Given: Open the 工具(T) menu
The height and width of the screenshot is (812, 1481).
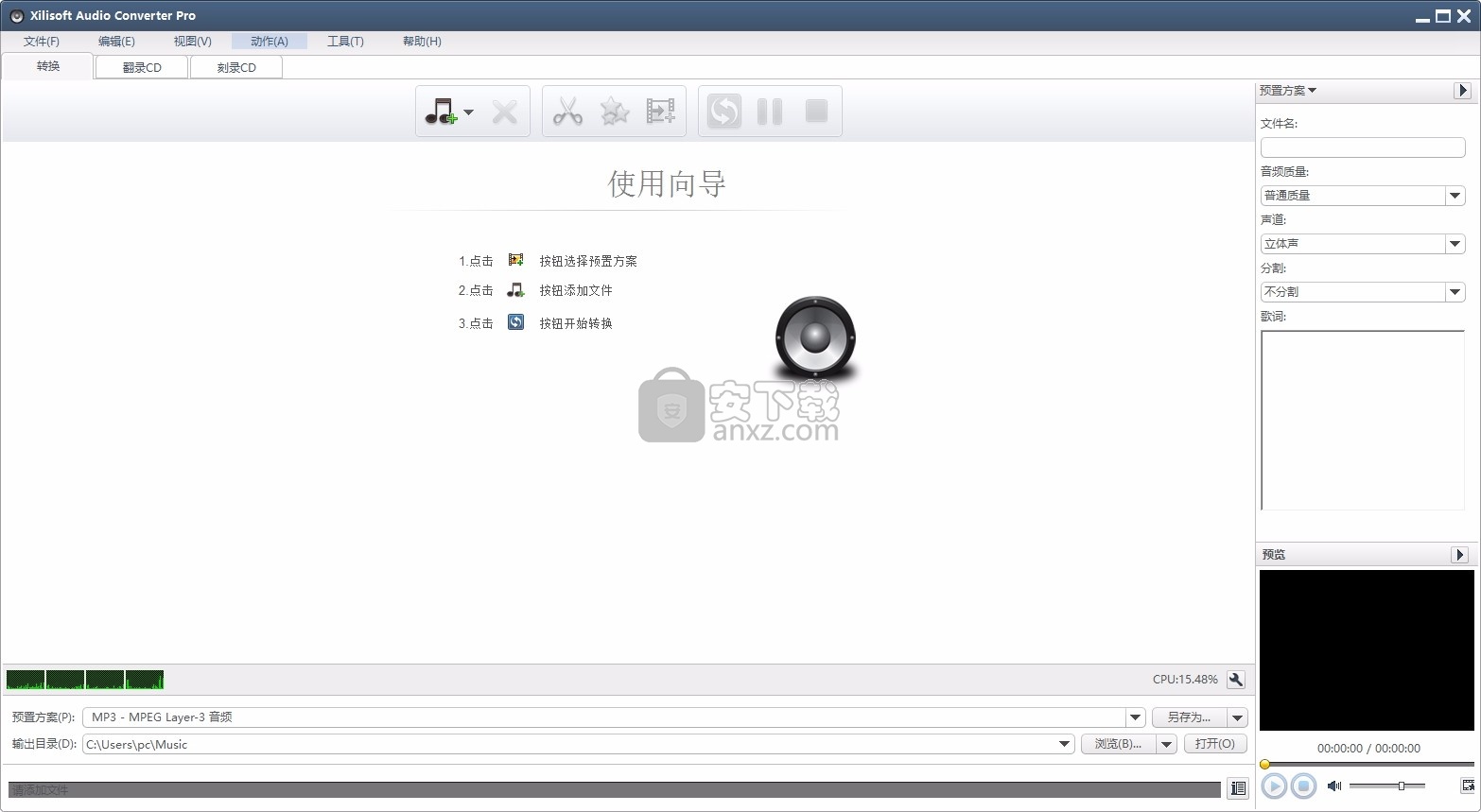Looking at the screenshot, I should pos(345,42).
